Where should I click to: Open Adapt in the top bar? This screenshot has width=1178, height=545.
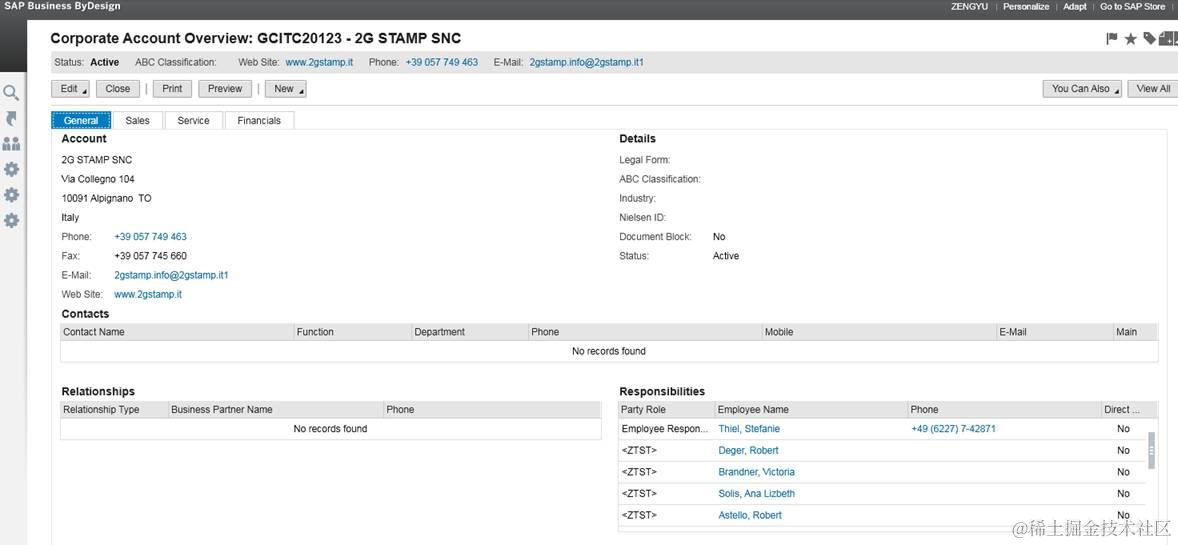pyautogui.click(x=1074, y=6)
